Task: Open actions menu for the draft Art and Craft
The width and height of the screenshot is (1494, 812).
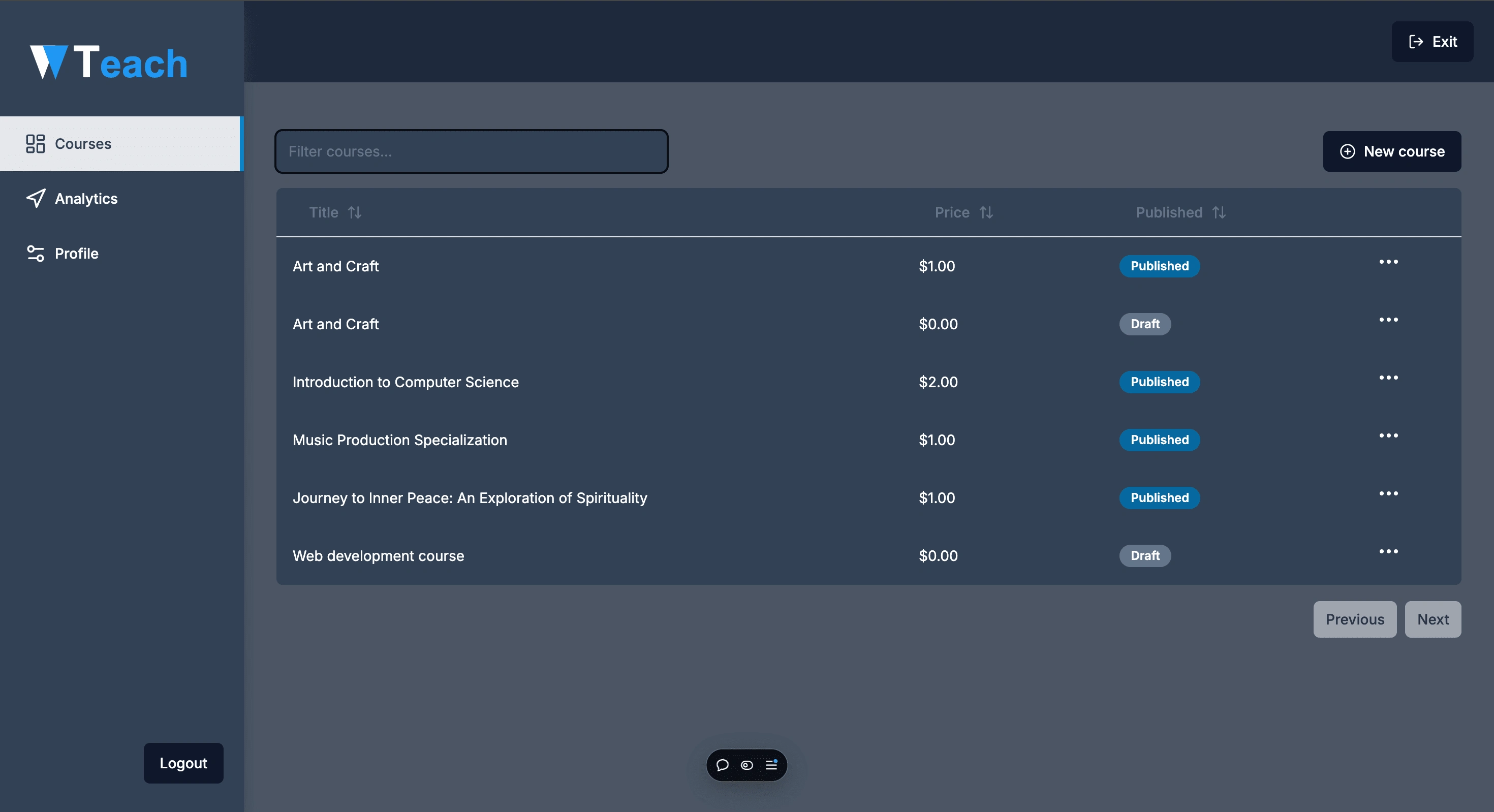Action: click(x=1388, y=320)
